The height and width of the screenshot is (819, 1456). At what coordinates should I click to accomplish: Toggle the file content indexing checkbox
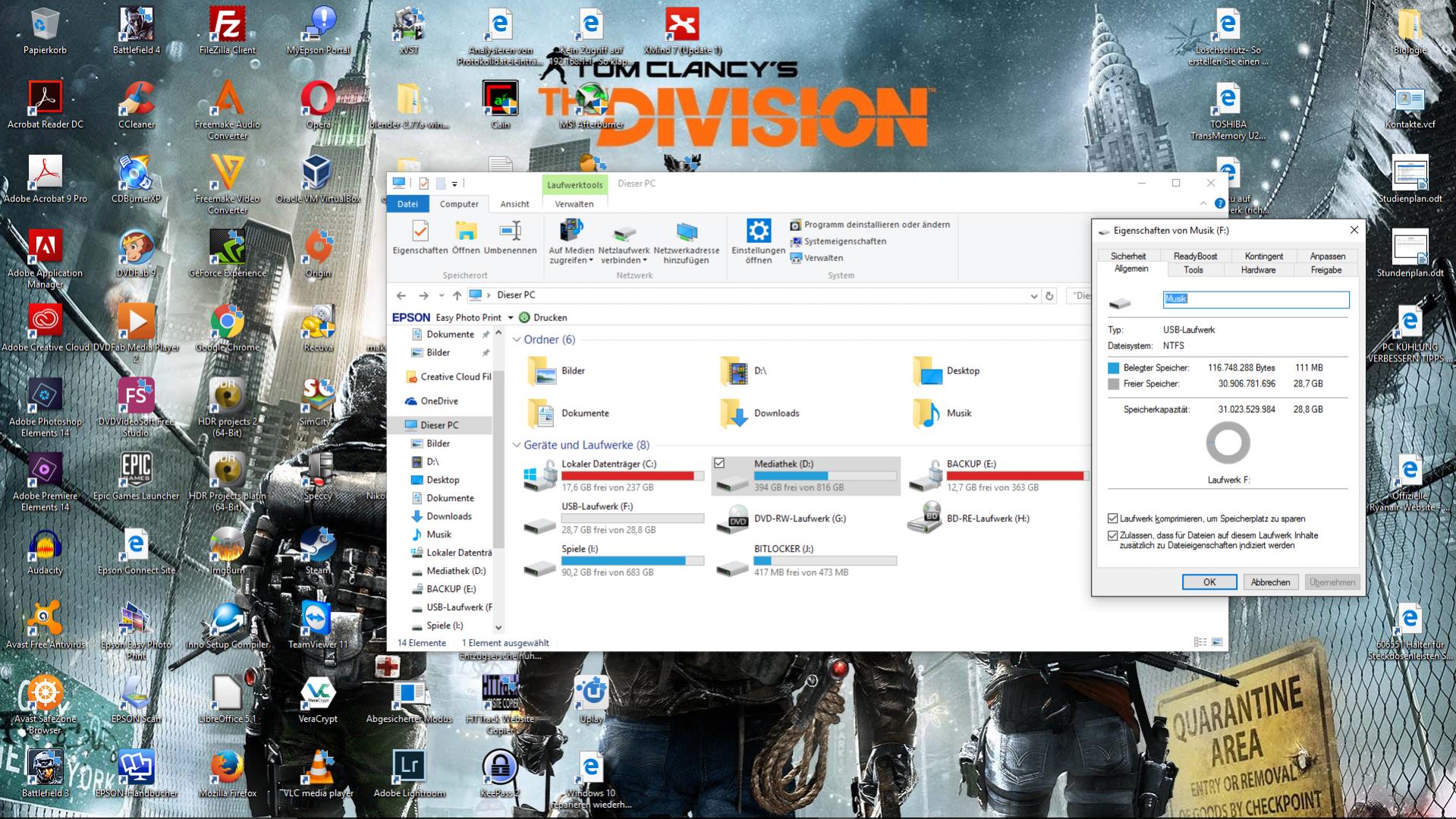[x=1113, y=535]
